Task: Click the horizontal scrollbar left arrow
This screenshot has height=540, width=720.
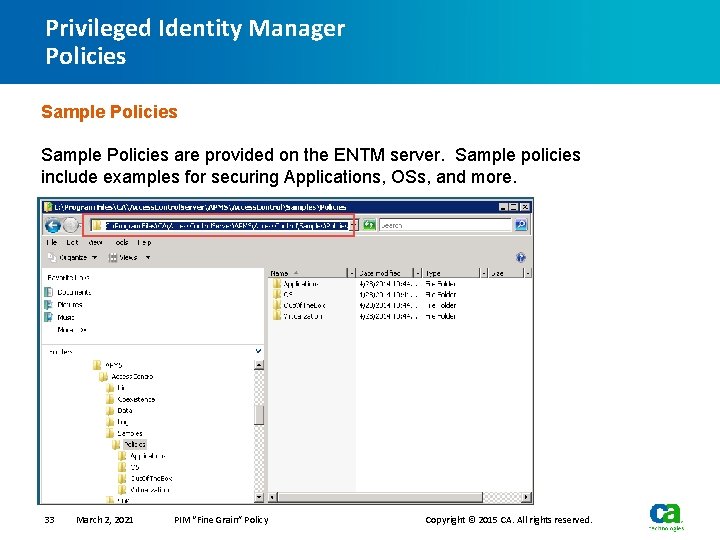Action: [273, 497]
